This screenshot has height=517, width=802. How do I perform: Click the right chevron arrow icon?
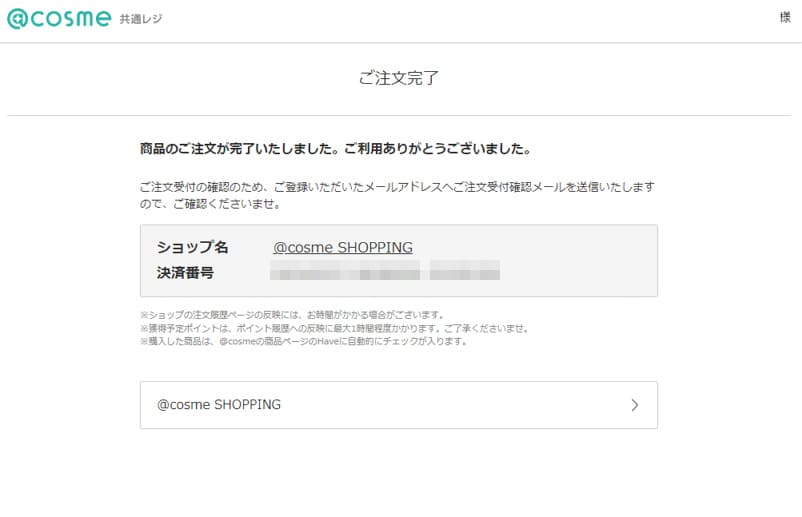tap(635, 405)
